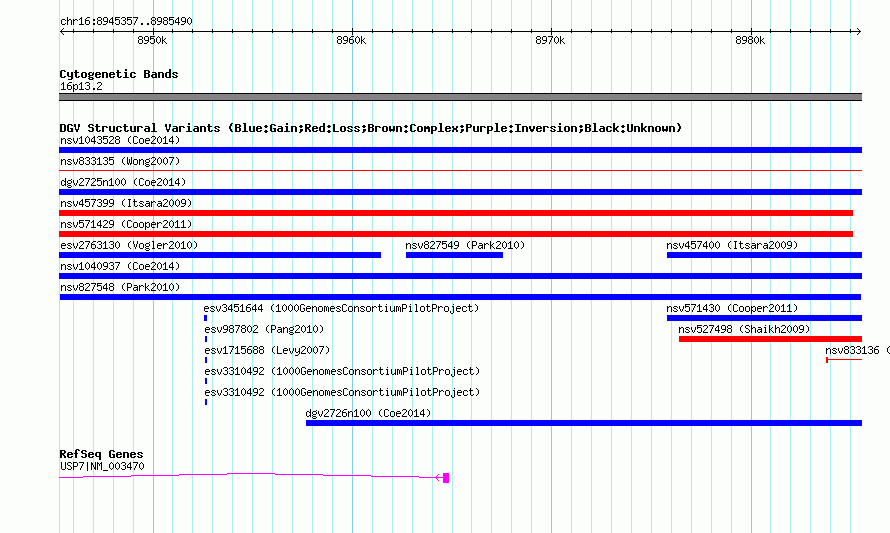
Task: Click the short blue bar under nsv827549
Action: (x=454, y=255)
